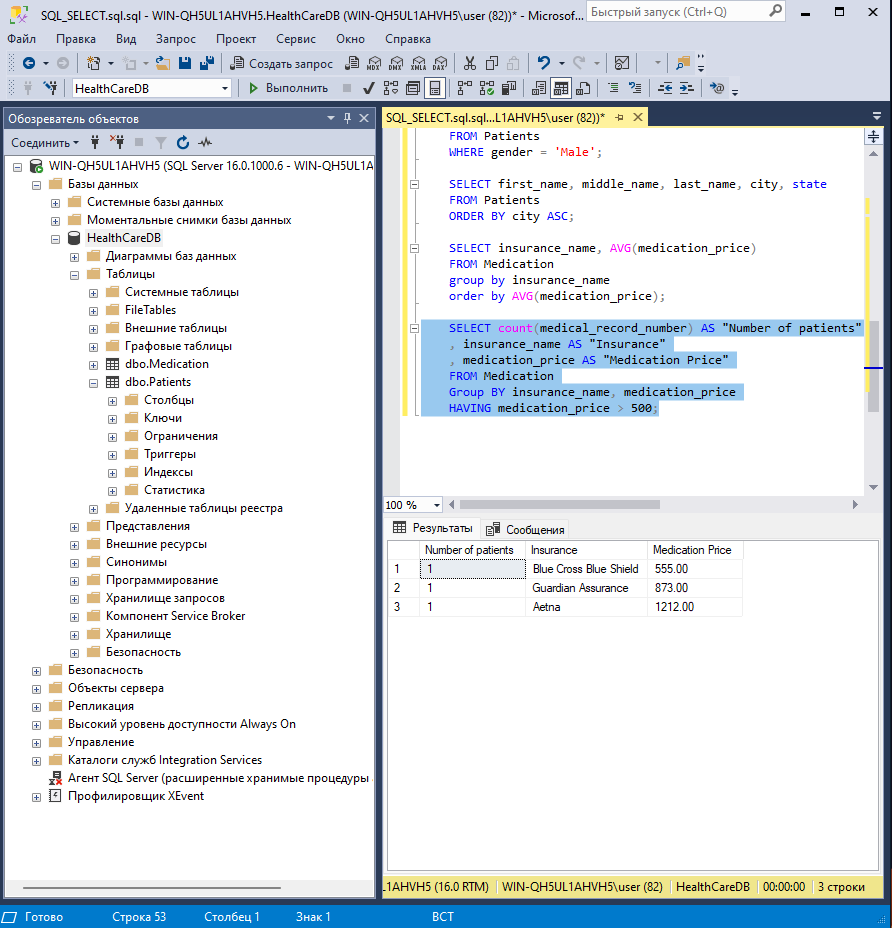Create a new DAX query
This screenshot has height=928, width=892.
[x=440, y=63]
